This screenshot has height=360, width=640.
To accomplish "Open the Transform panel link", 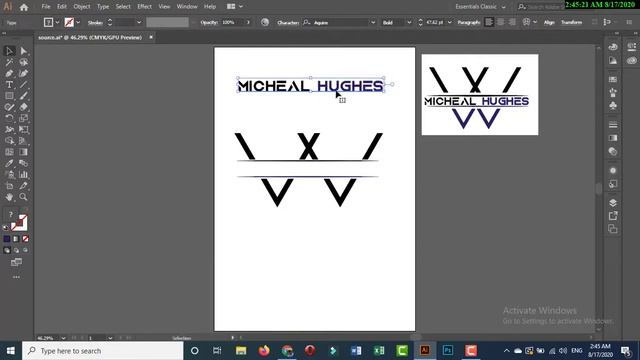I will tap(571, 22).
